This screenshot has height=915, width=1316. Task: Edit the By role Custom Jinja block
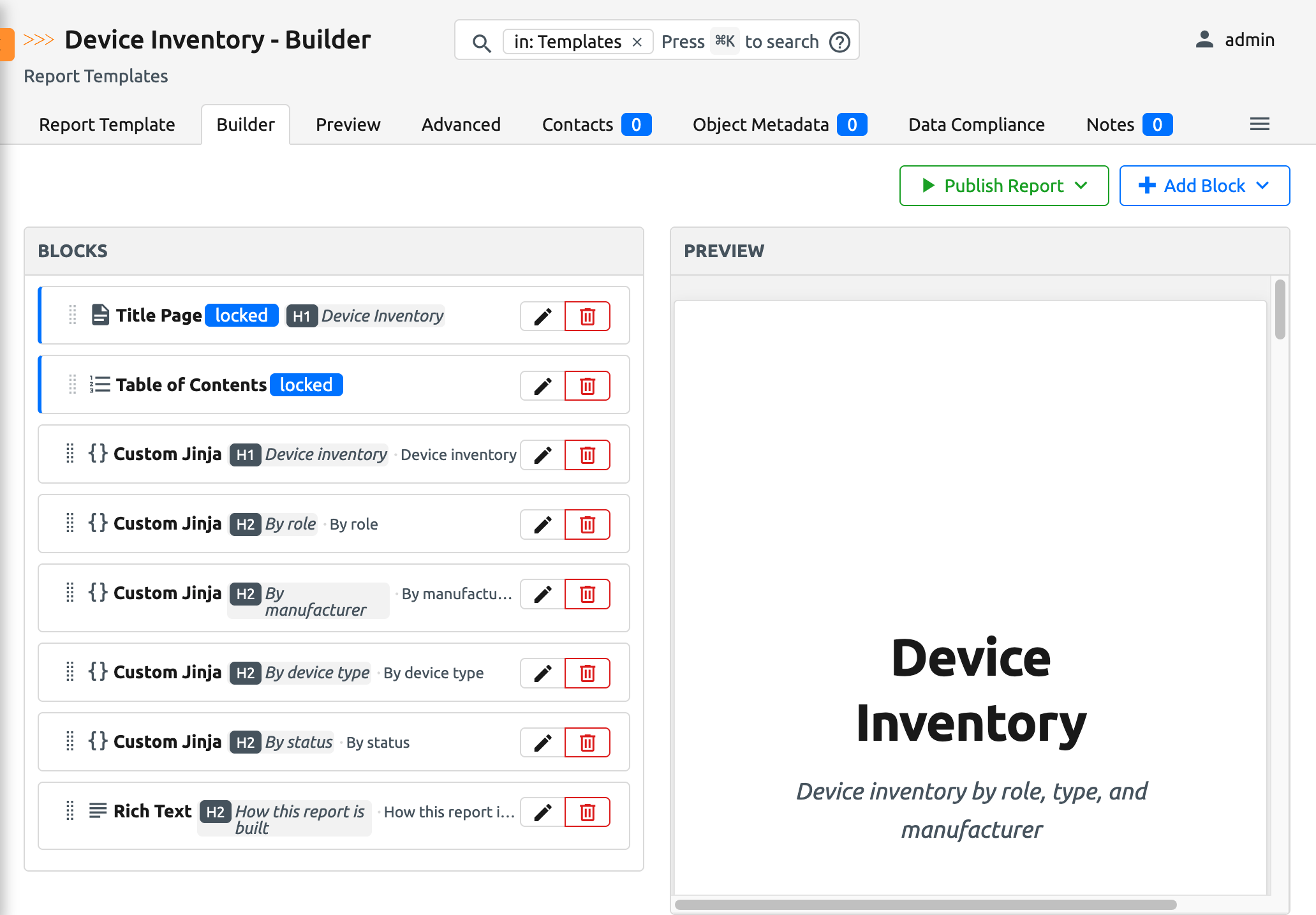542,524
